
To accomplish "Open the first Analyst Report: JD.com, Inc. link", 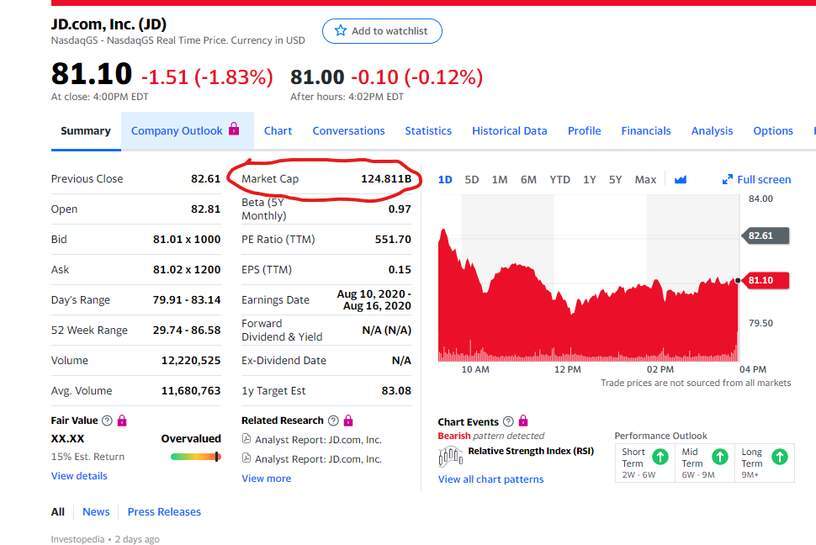I will tap(318, 440).
